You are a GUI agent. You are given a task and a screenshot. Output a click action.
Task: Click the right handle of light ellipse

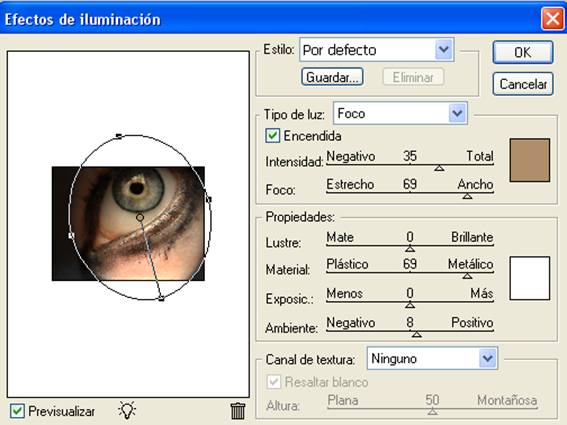209,199
